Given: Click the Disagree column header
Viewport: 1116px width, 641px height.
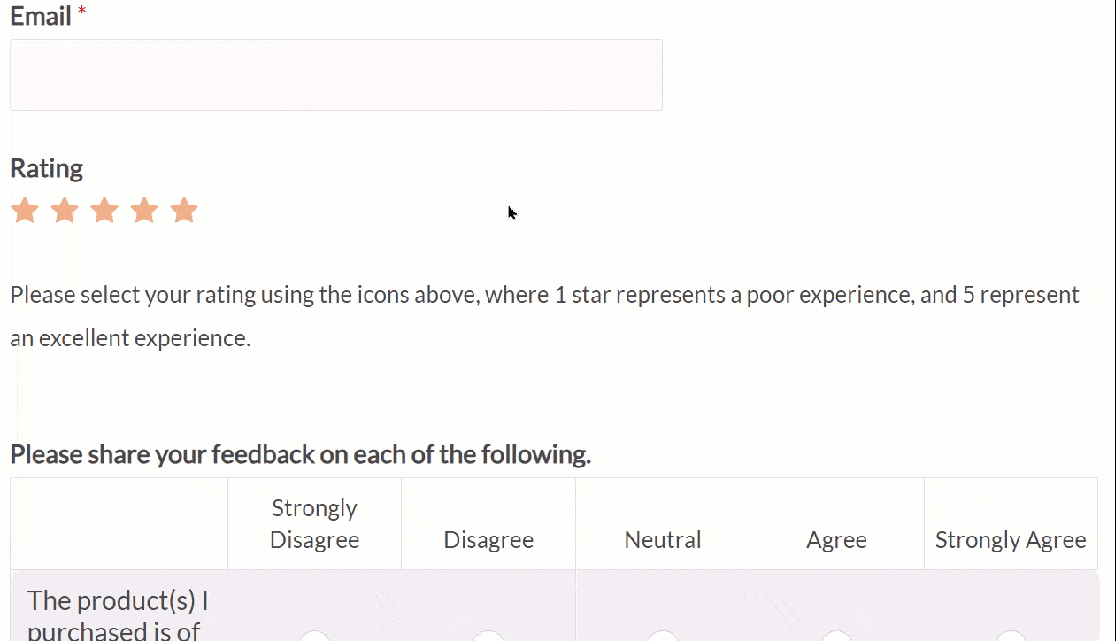Looking at the screenshot, I should click(x=488, y=539).
